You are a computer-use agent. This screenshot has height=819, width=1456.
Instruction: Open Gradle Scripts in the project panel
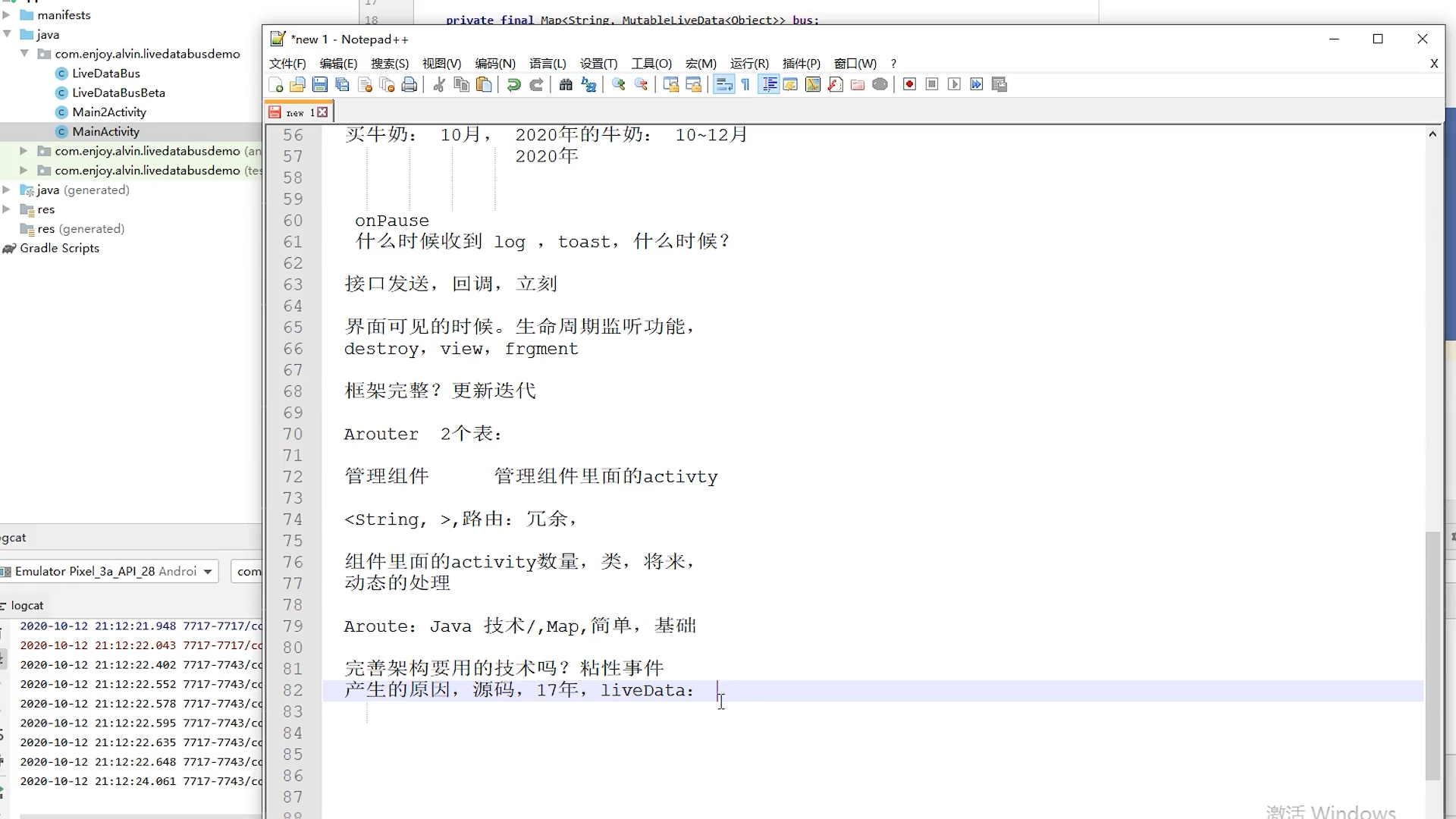[x=59, y=248]
